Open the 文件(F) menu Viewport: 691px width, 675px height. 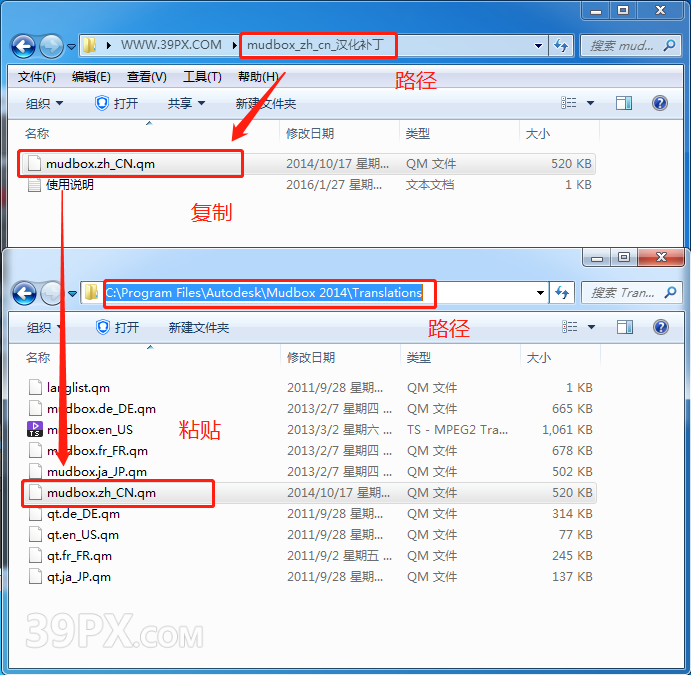(37, 77)
